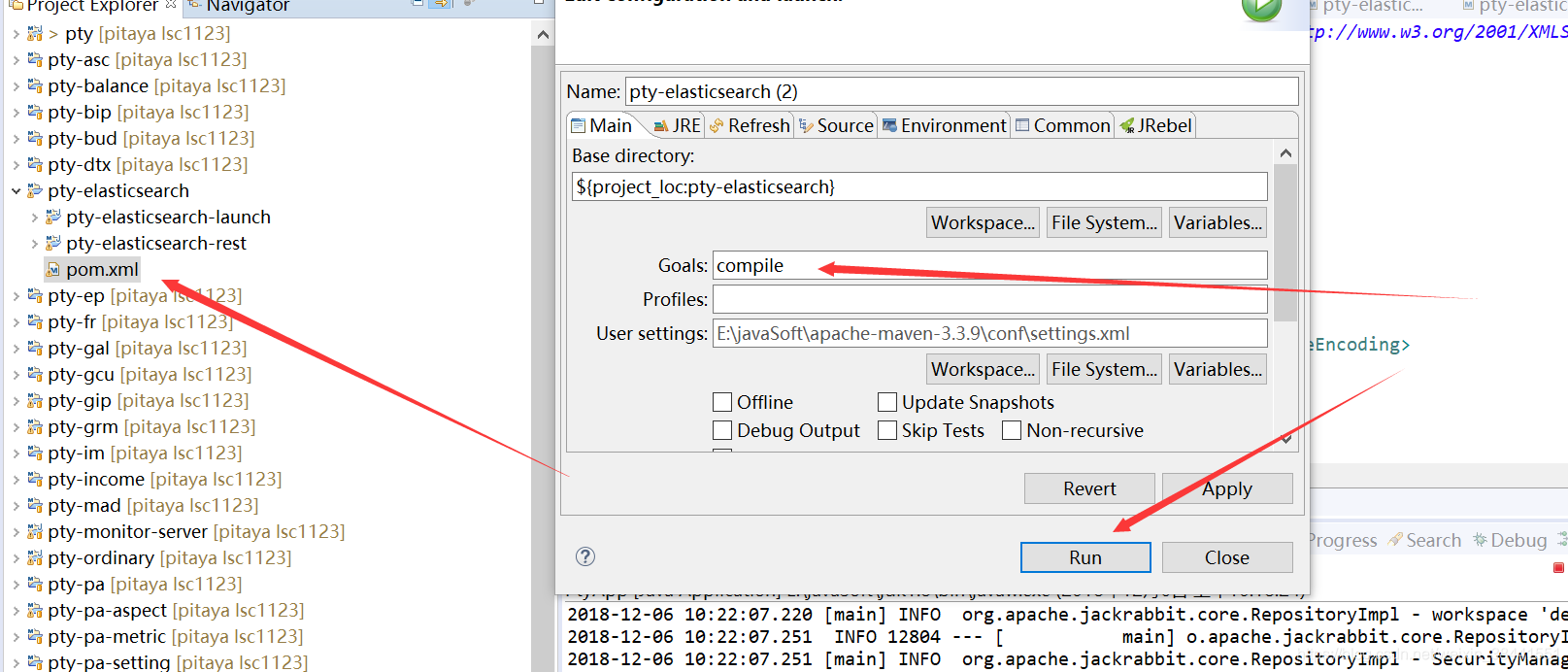Click the pty-gip project icon
This screenshot has height=672, width=1568.
click(35, 400)
